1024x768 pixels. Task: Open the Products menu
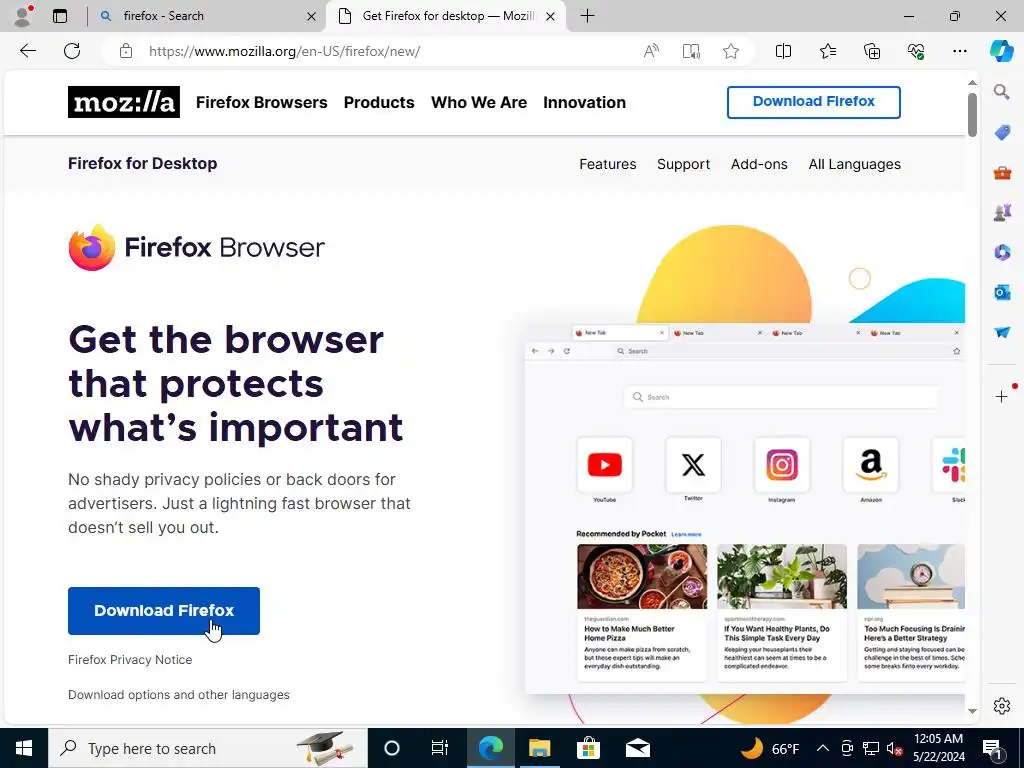[x=379, y=103]
